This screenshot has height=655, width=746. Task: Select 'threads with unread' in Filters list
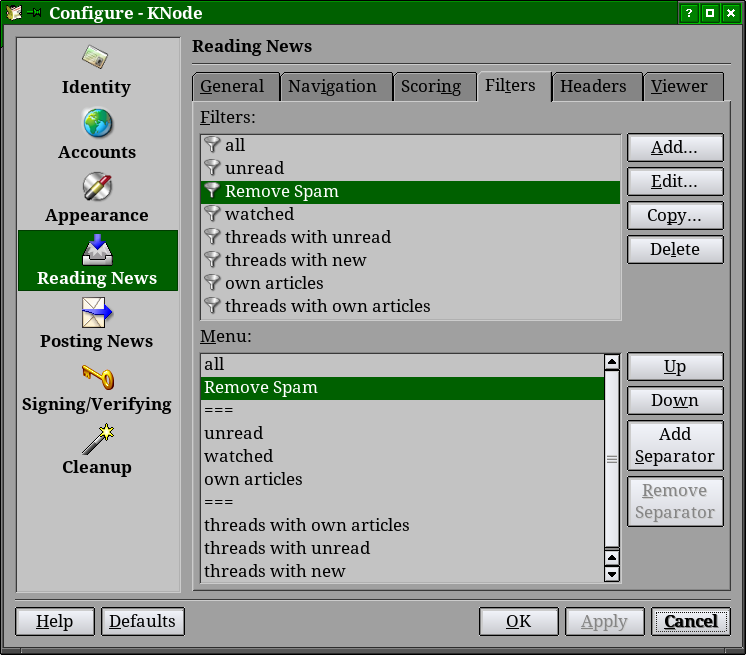[411, 236]
